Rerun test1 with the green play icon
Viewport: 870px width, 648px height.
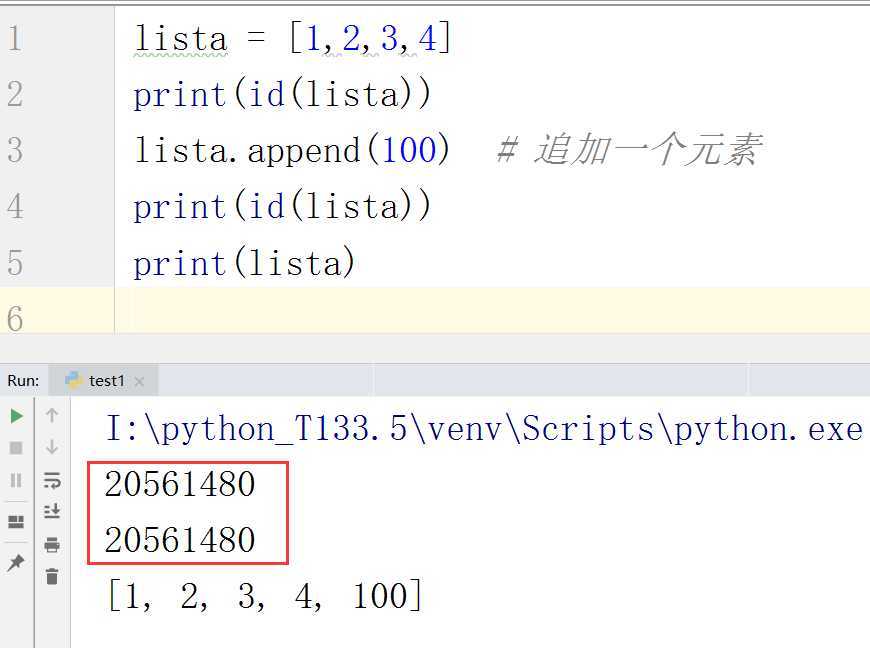16,415
